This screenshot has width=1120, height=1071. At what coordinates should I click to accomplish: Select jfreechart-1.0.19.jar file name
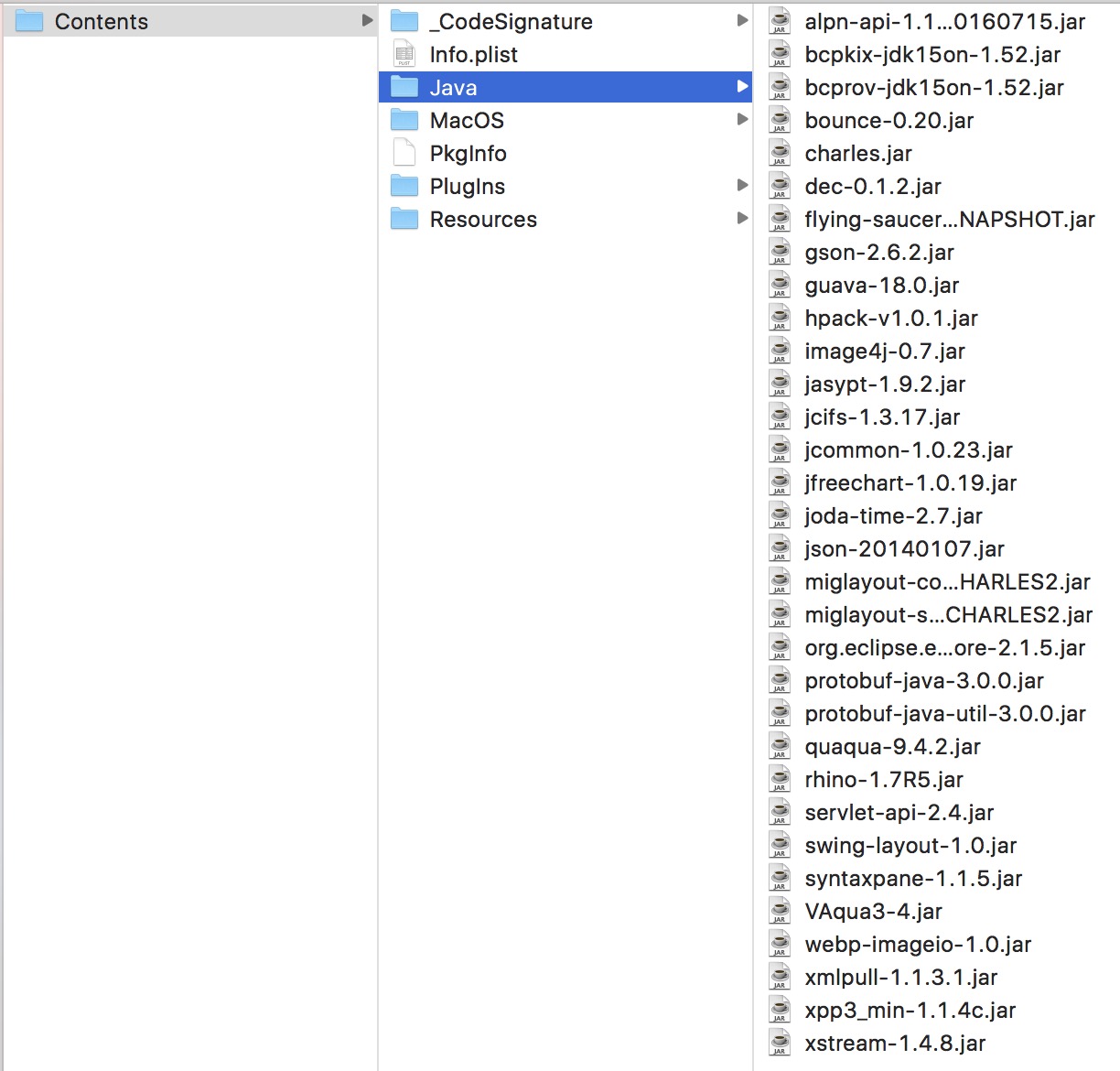[x=910, y=483]
